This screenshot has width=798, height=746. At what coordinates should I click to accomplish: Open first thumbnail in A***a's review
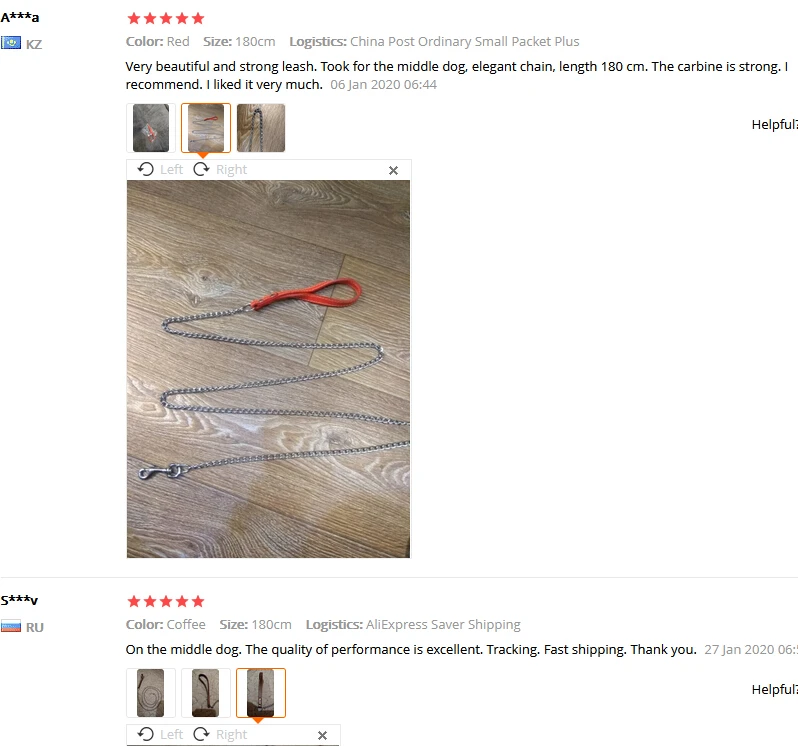point(151,128)
